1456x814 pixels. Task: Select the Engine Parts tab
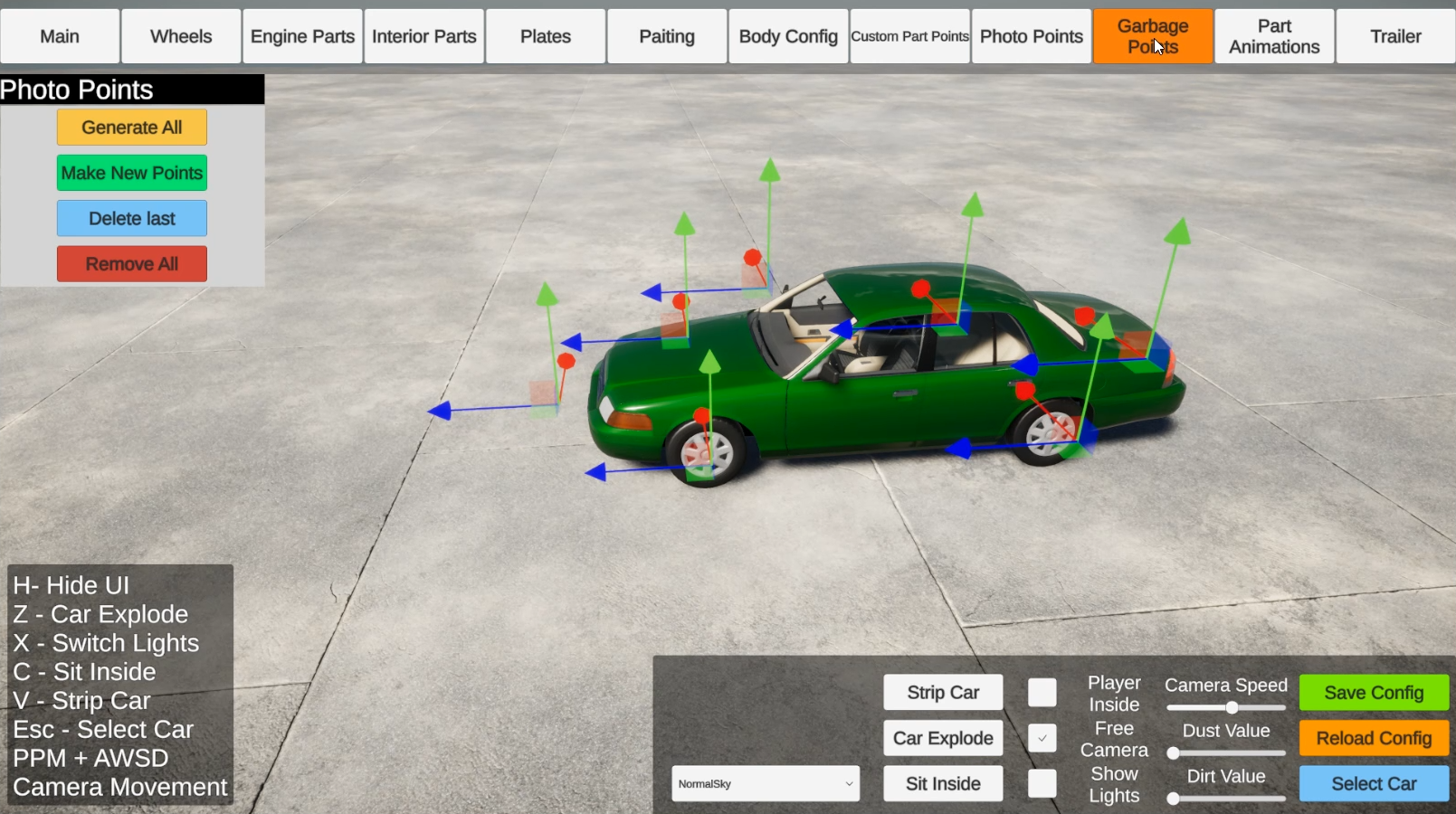(x=302, y=36)
